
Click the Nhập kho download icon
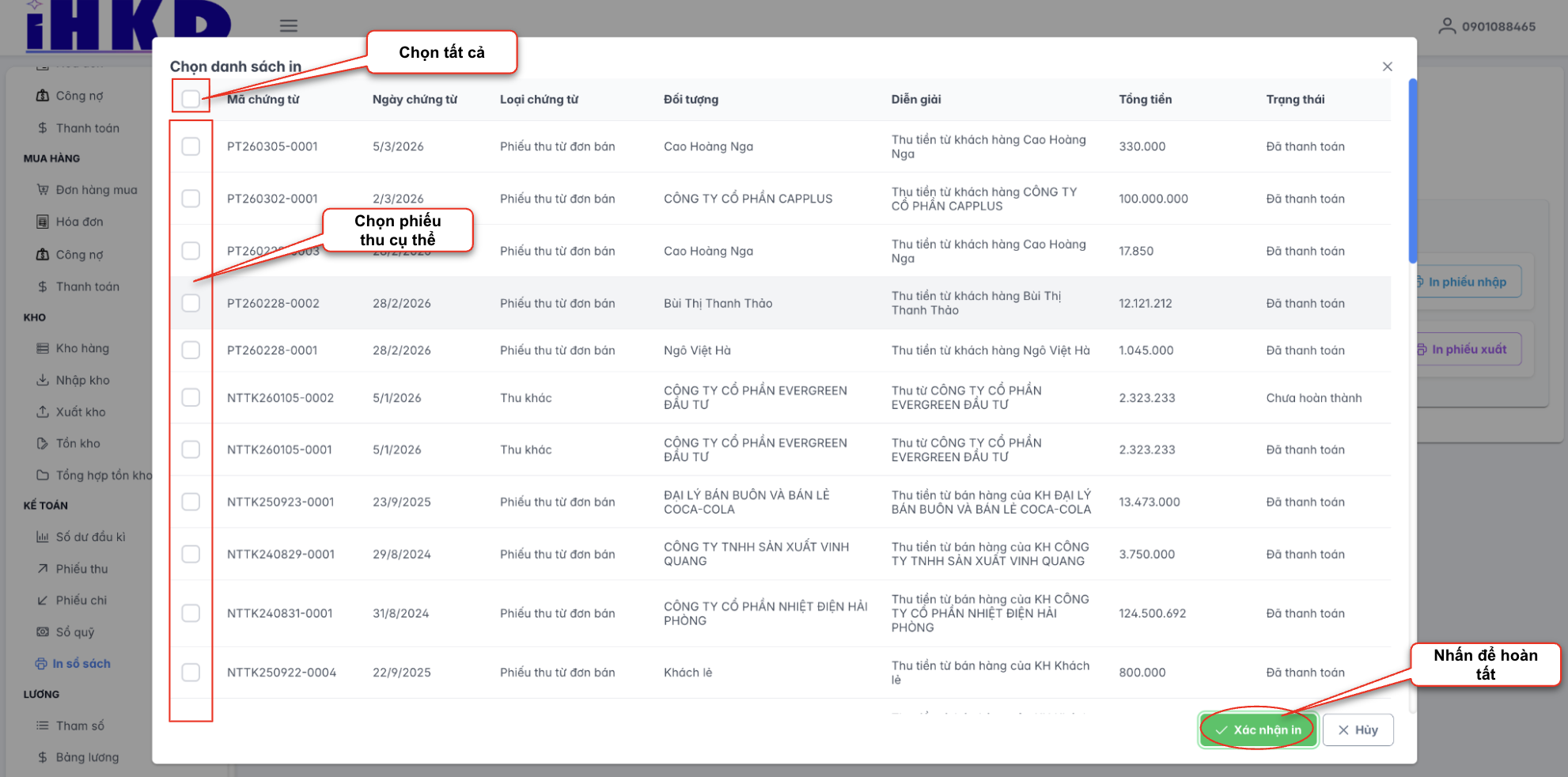43,380
